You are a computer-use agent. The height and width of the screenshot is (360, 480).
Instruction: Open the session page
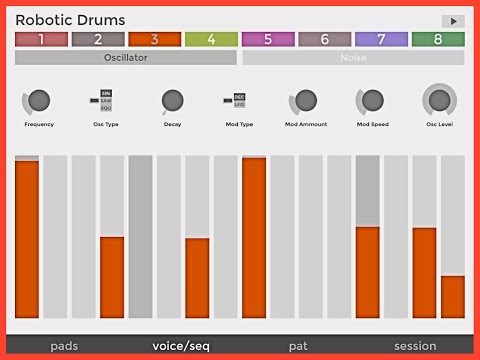click(x=415, y=346)
